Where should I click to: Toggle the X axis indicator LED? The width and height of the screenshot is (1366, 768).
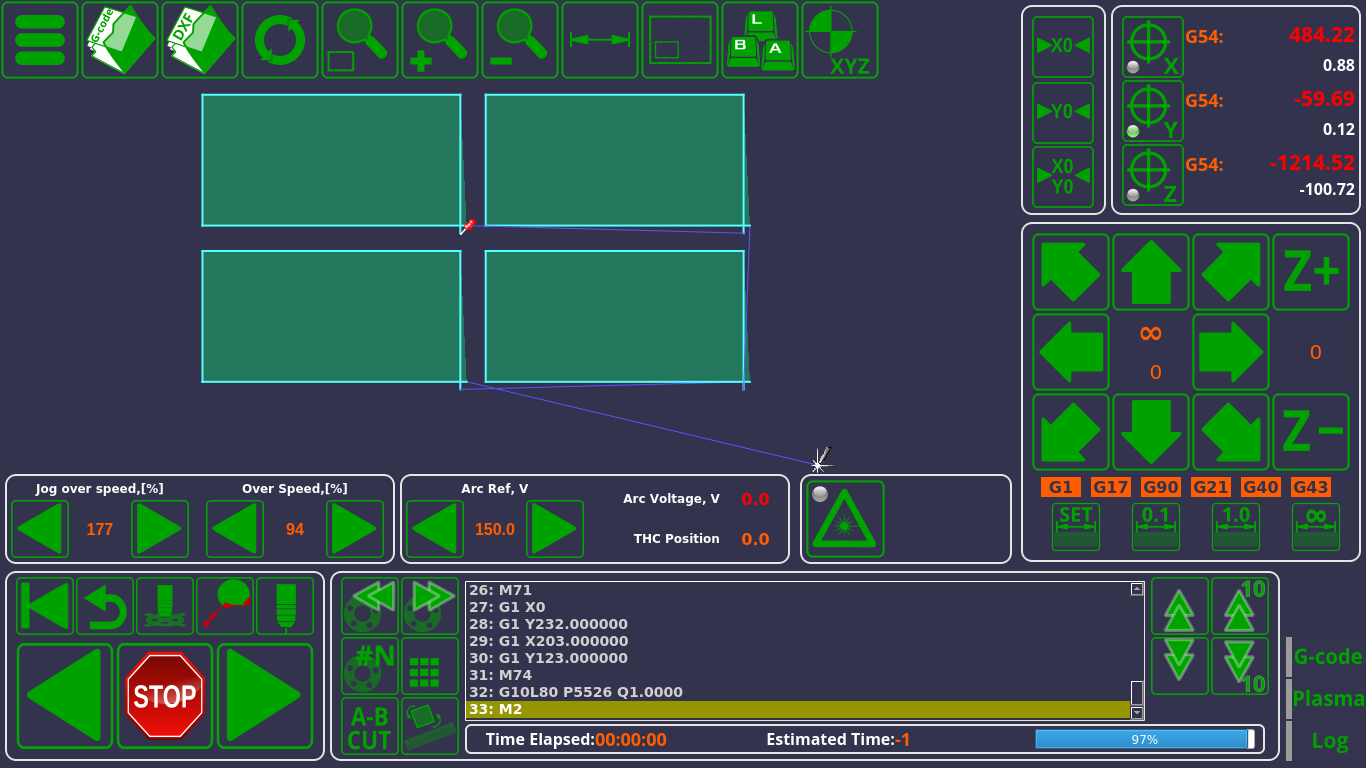[1131, 68]
